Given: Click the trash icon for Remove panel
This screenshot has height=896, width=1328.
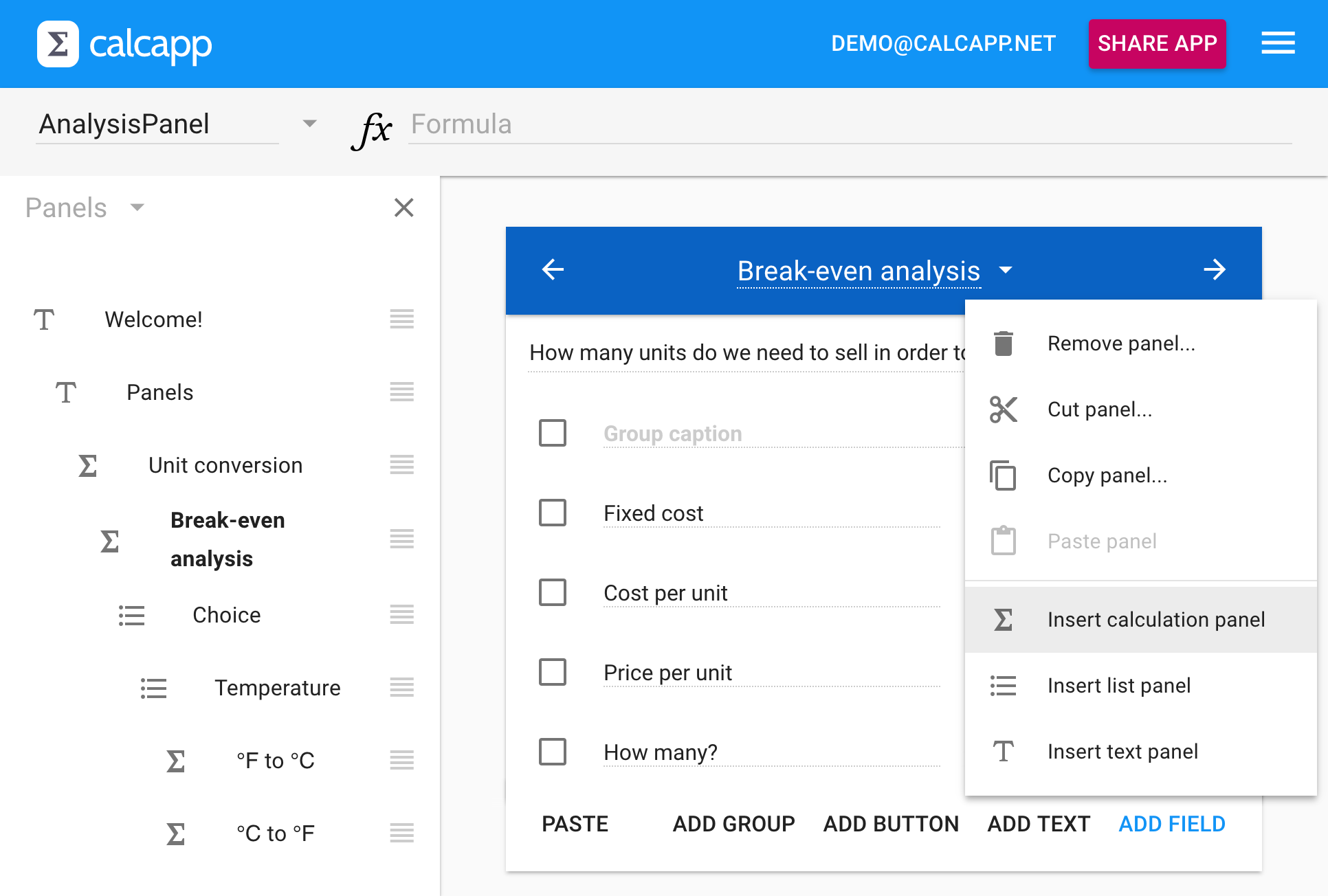Looking at the screenshot, I should 1003,343.
